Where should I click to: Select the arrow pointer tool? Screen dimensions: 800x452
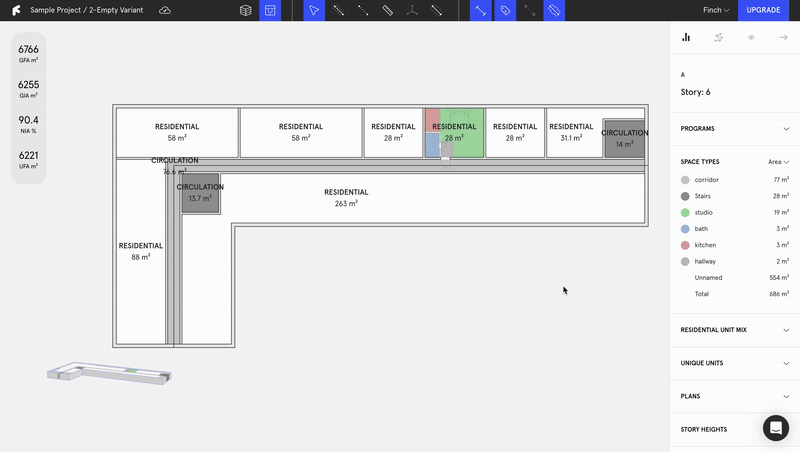(314, 10)
